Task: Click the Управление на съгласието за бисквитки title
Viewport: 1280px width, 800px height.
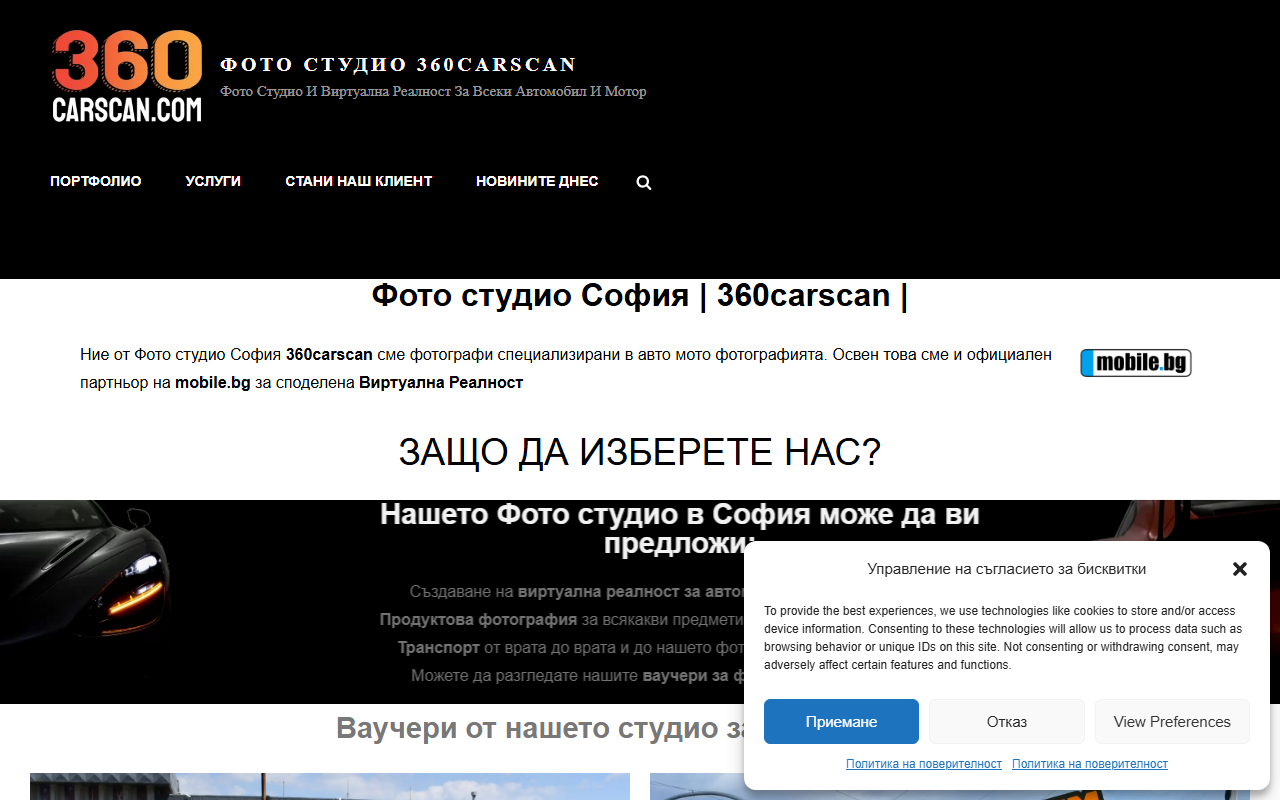Action: (x=1007, y=569)
